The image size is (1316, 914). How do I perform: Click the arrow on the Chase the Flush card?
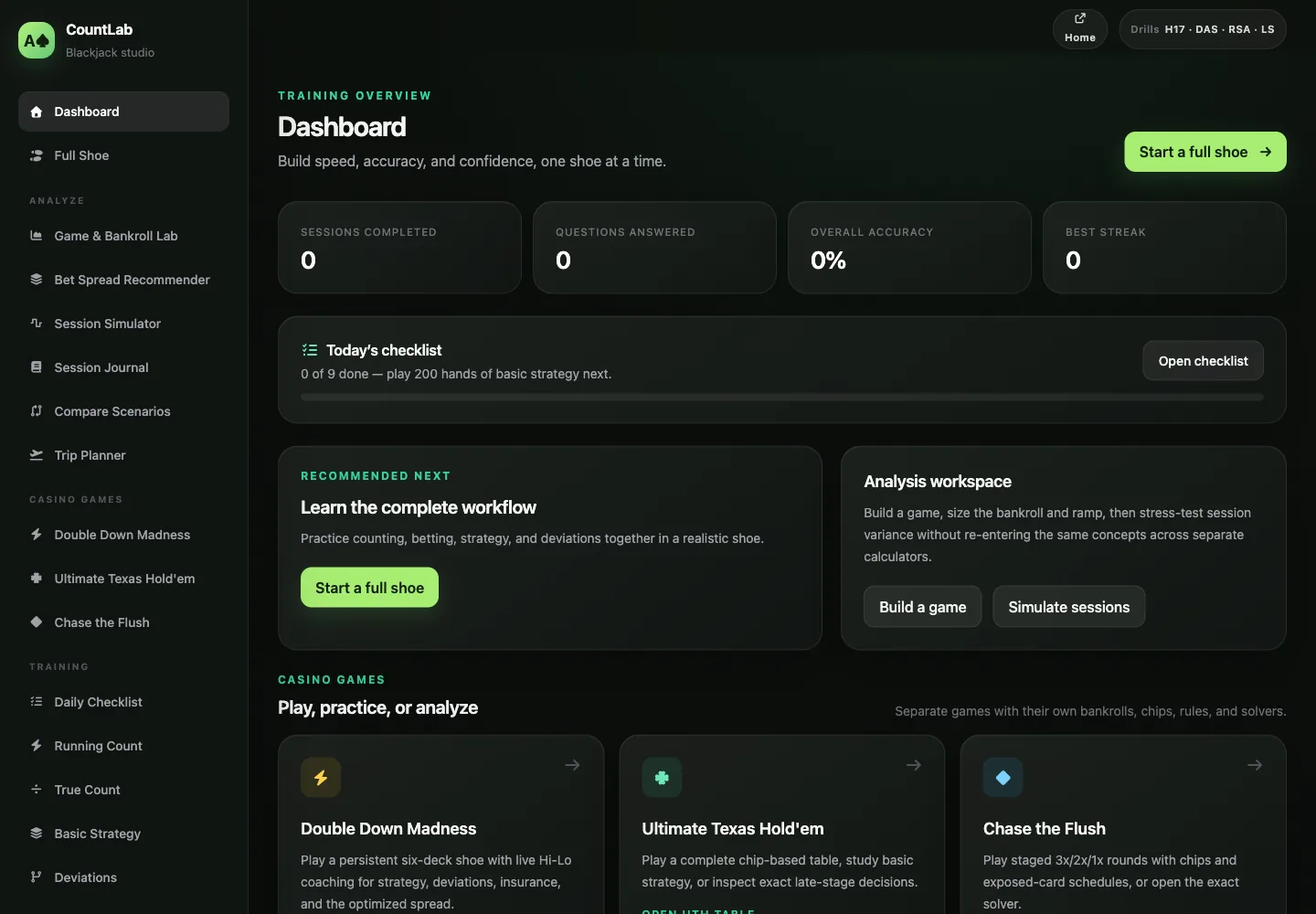point(1255,765)
